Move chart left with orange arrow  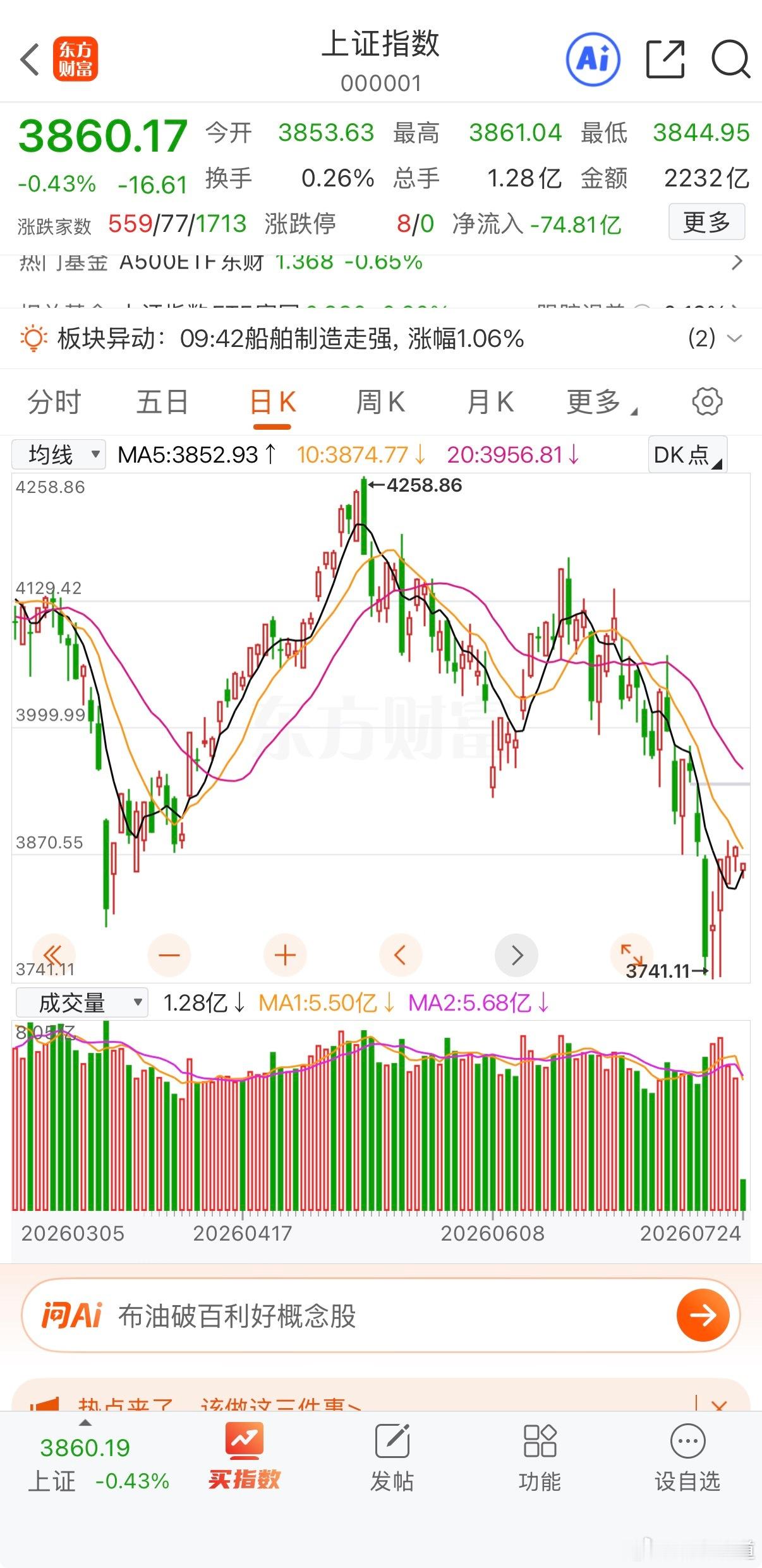401,955
